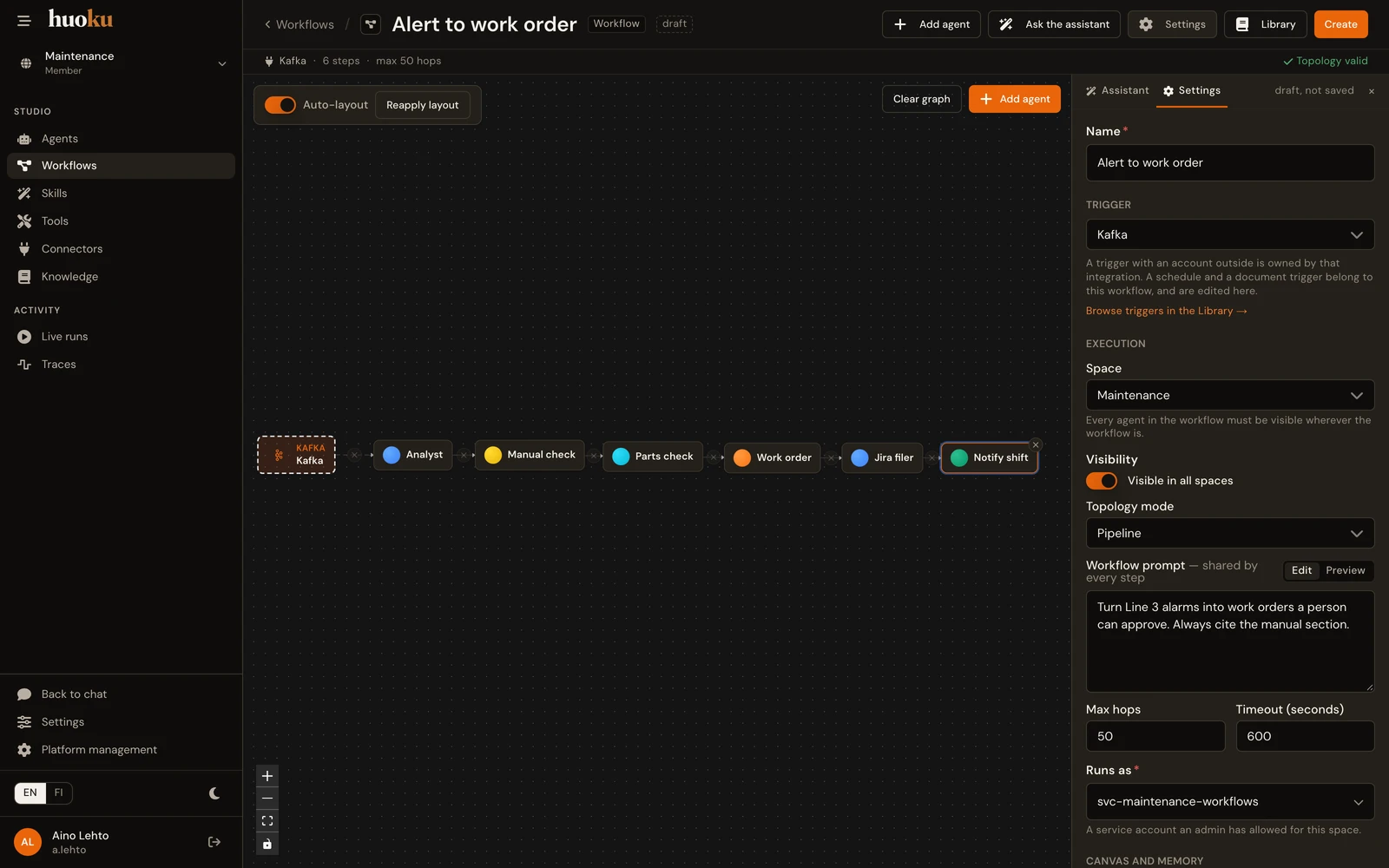Viewport: 1389px width, 868px height.
Task: Go back to chat
Action: click(x=121, y=694)
